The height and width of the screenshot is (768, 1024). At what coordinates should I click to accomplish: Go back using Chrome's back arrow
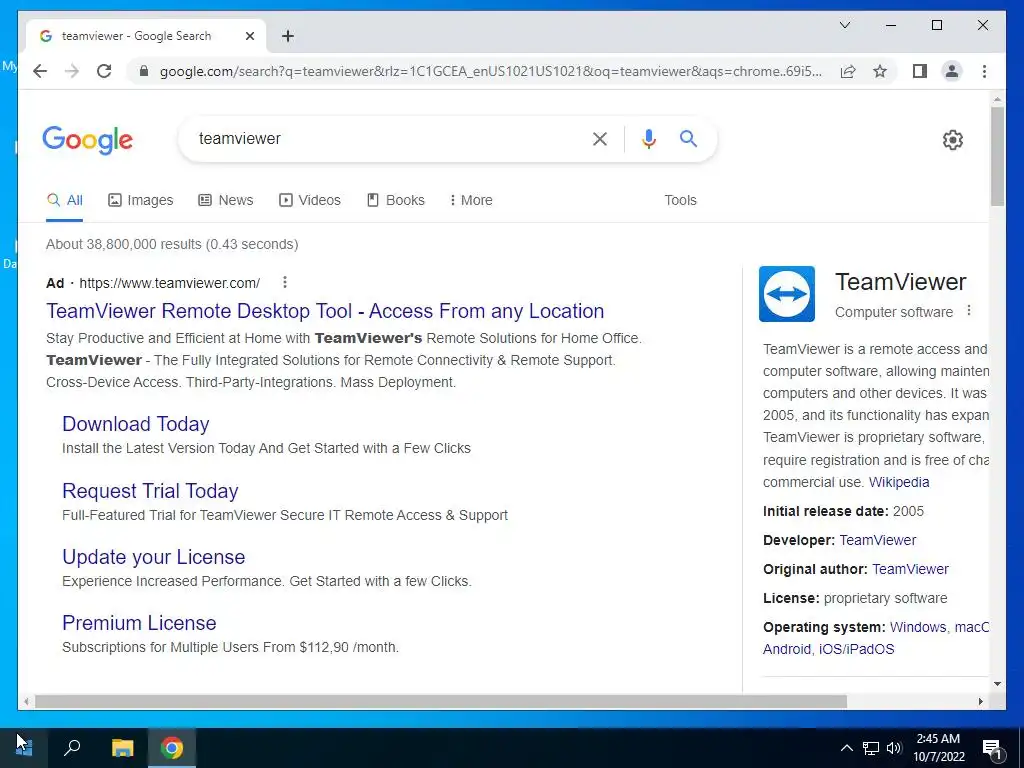40,71
